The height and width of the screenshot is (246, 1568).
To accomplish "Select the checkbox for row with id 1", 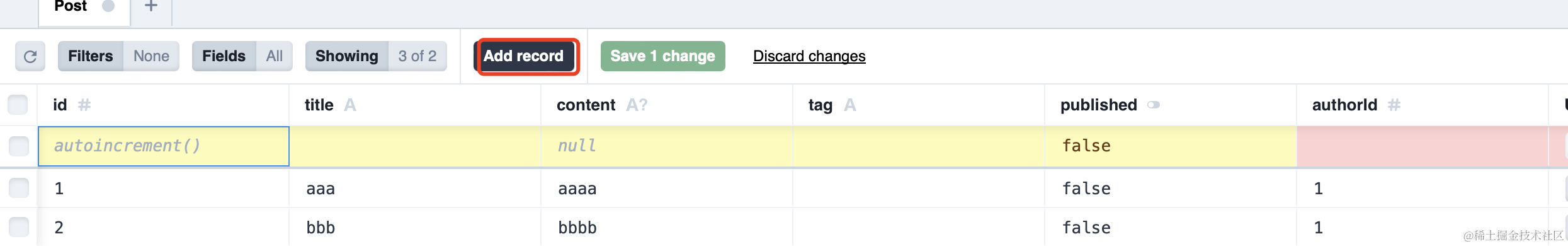I will [x=19, y=188].
